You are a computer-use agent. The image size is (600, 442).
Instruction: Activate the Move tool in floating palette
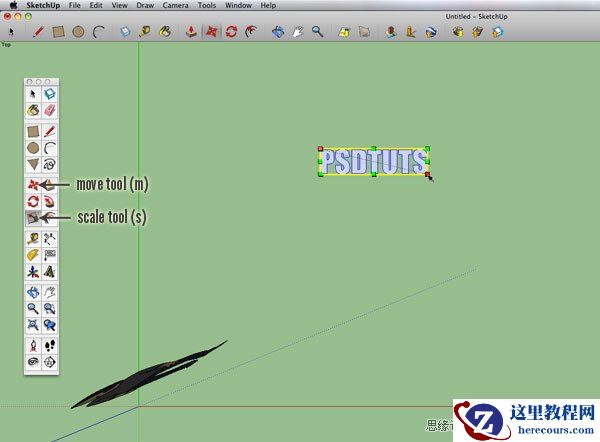33,185
